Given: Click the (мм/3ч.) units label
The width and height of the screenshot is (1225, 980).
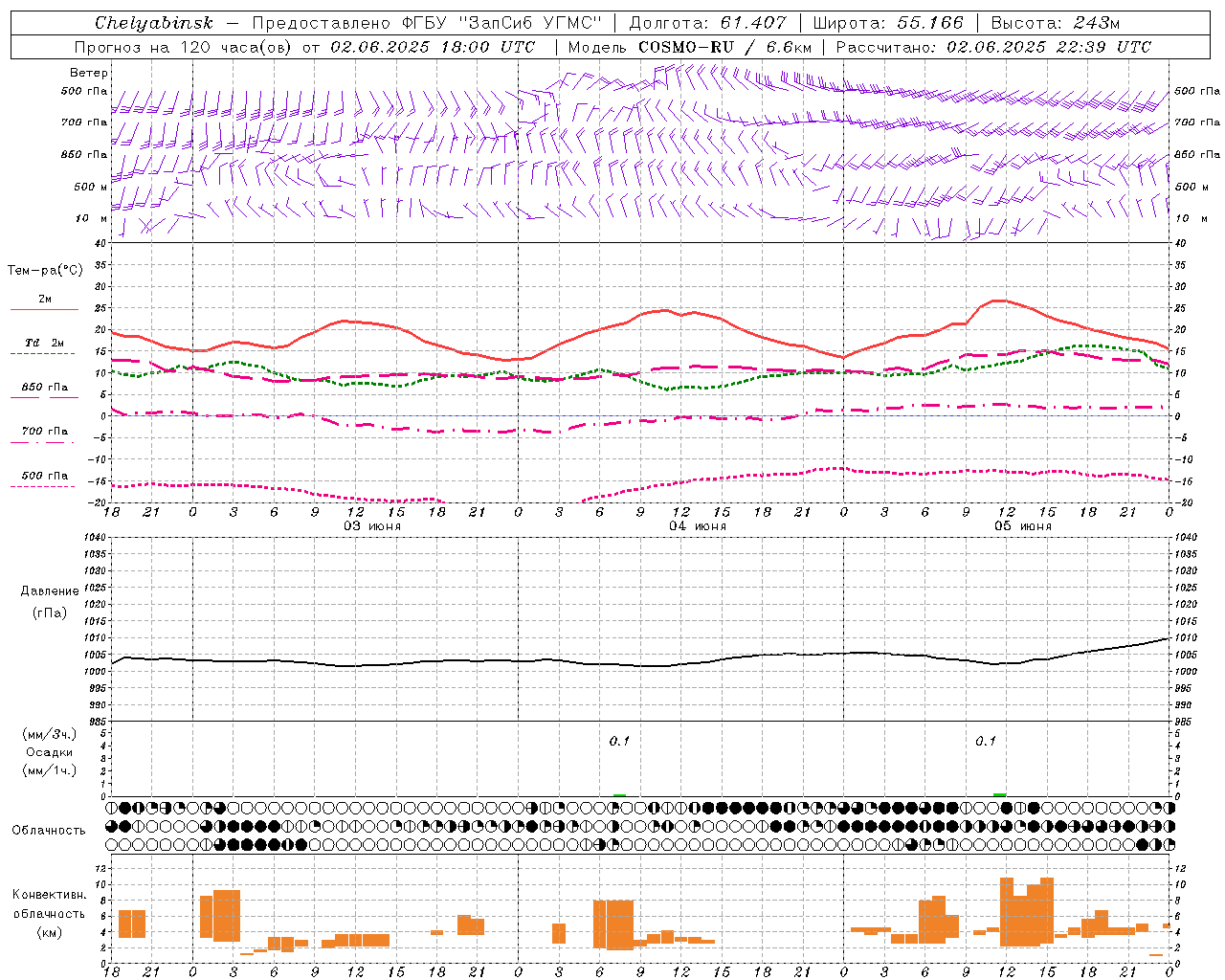Looking at the screenshot, I should (x=50, y=734).
